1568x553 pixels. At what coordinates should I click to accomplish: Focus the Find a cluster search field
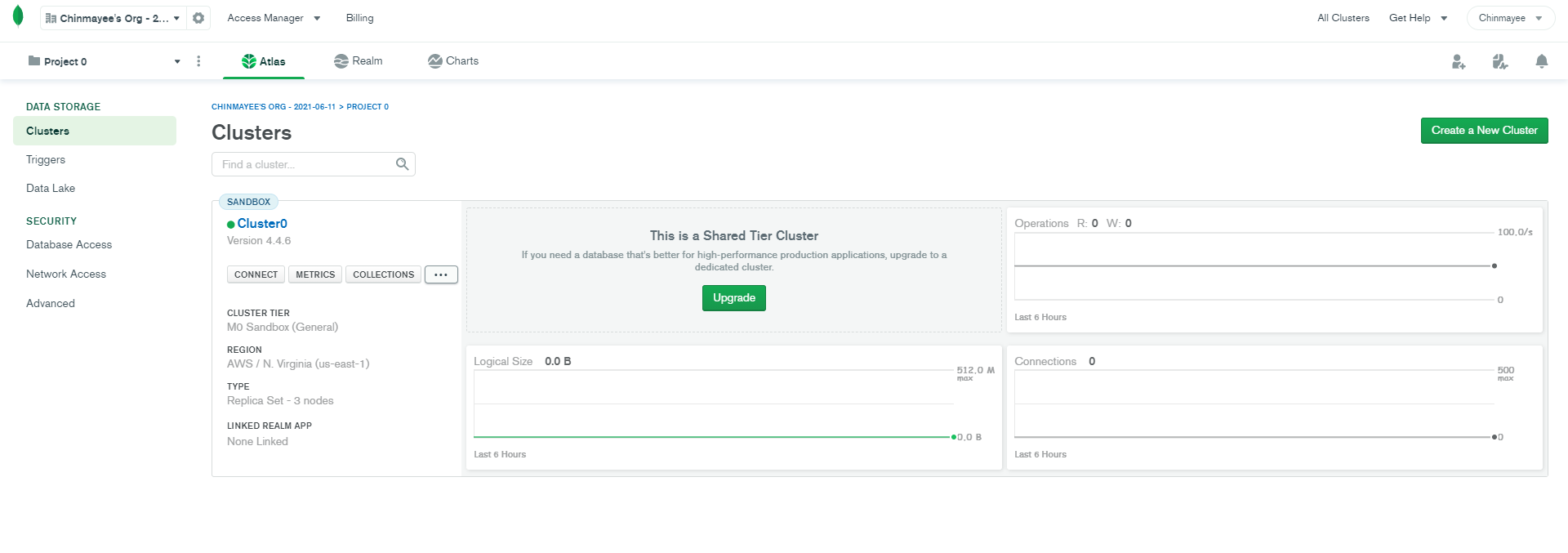click(314, 164)
